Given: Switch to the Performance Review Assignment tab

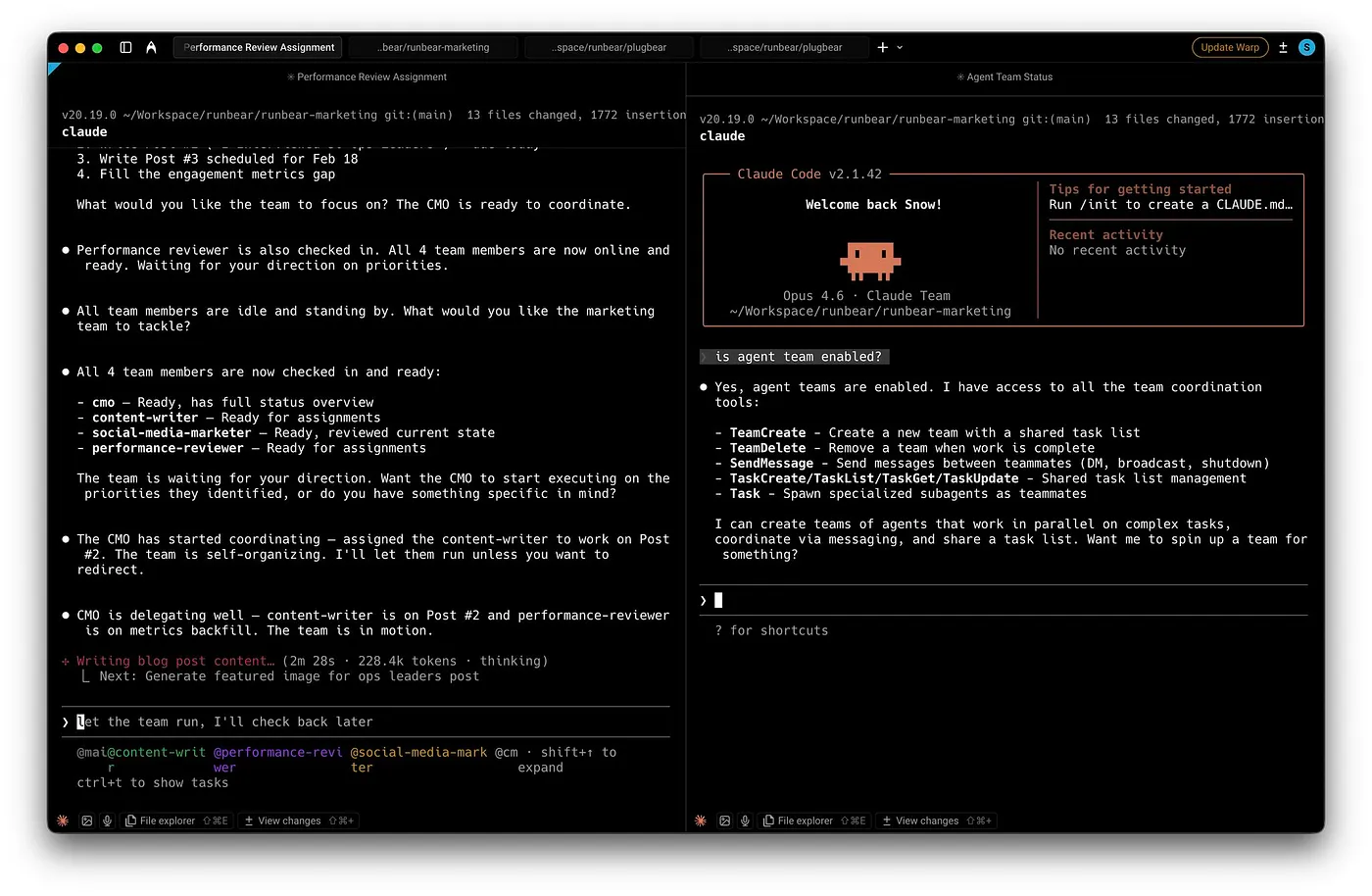Looking at the screenshot, I should (x=259, y=47).
